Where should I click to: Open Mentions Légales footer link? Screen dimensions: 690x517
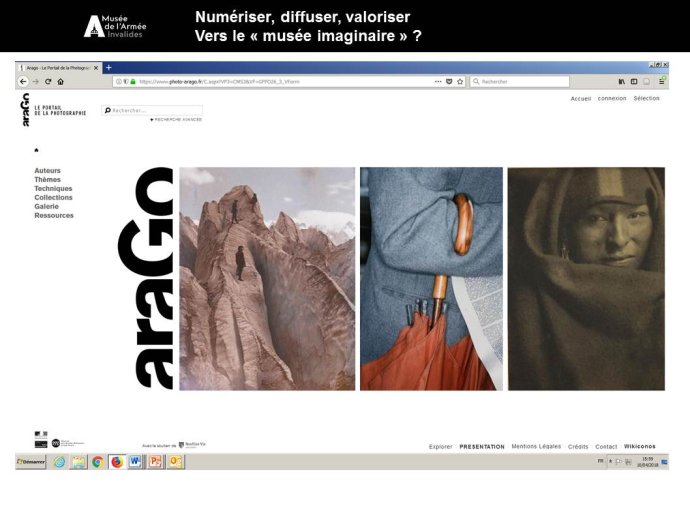pos(536,446)
